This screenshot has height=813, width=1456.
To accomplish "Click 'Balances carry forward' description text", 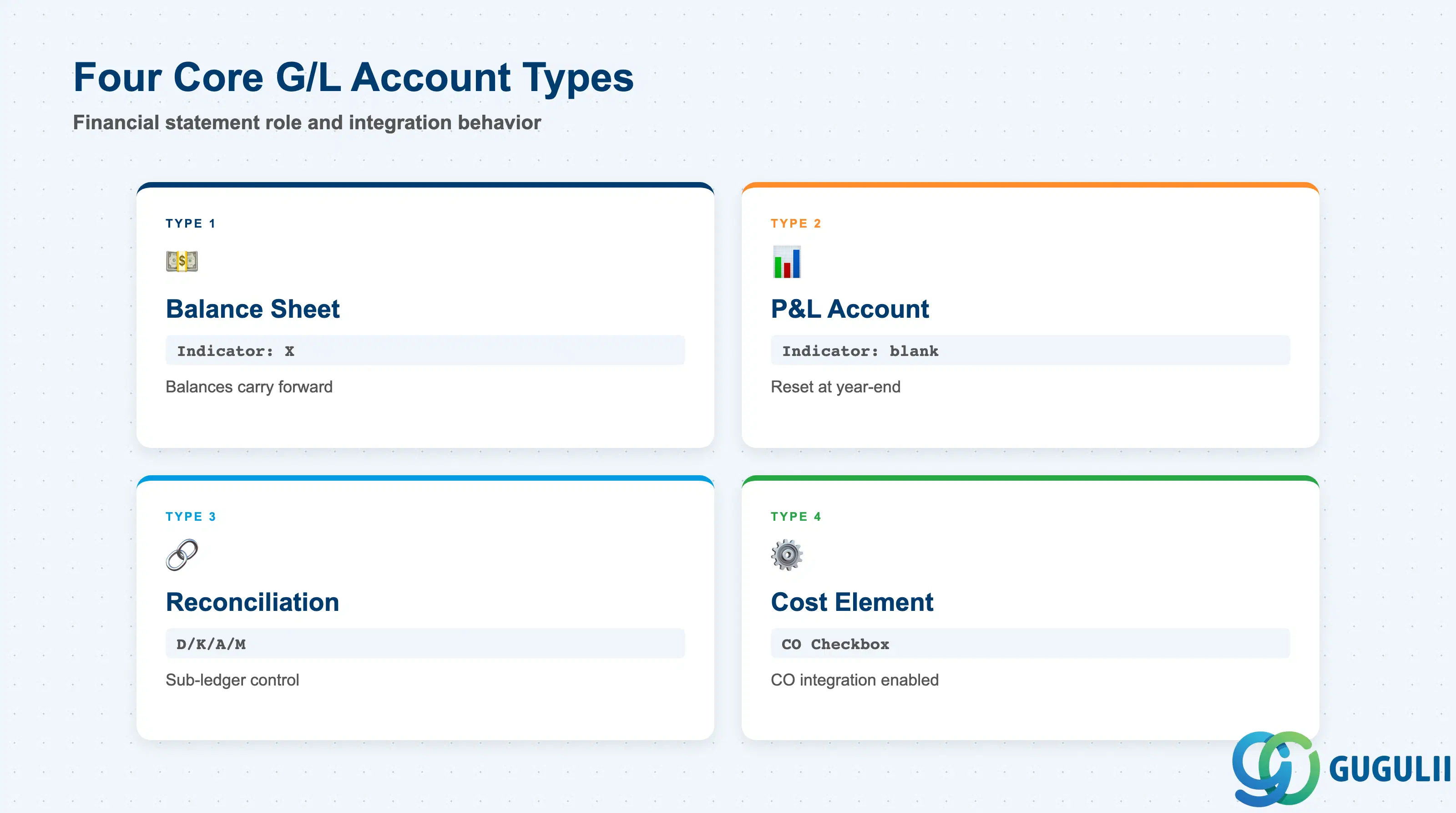I will pos(249,387).
